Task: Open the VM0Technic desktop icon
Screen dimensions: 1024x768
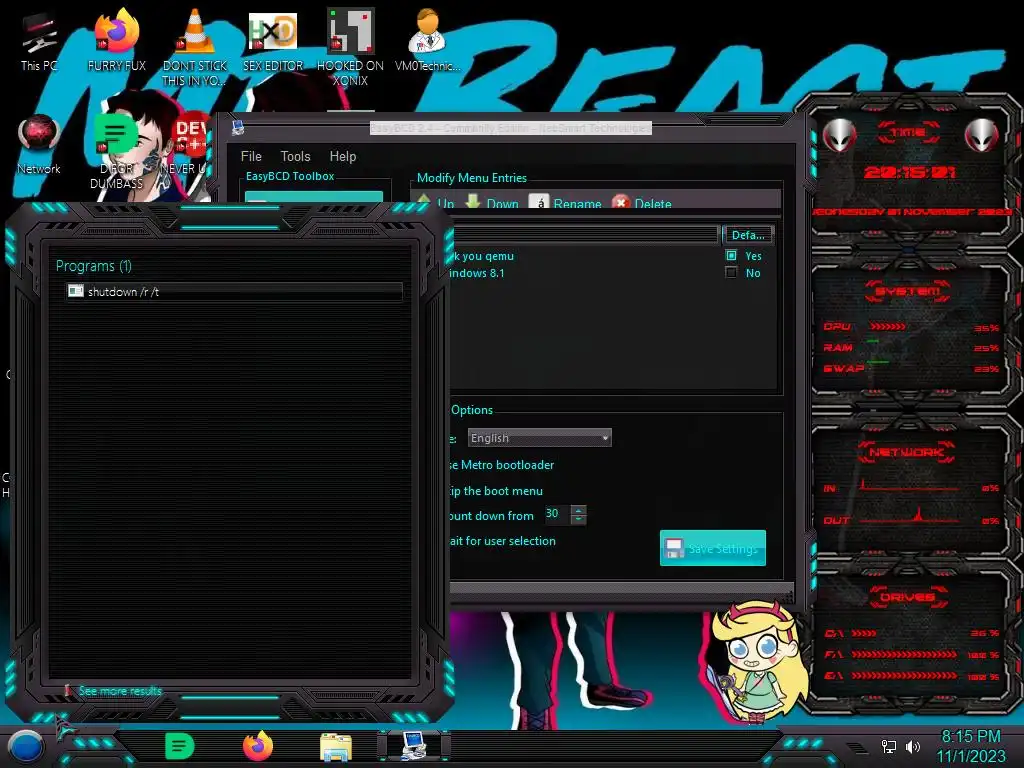Action: [428, 41]
